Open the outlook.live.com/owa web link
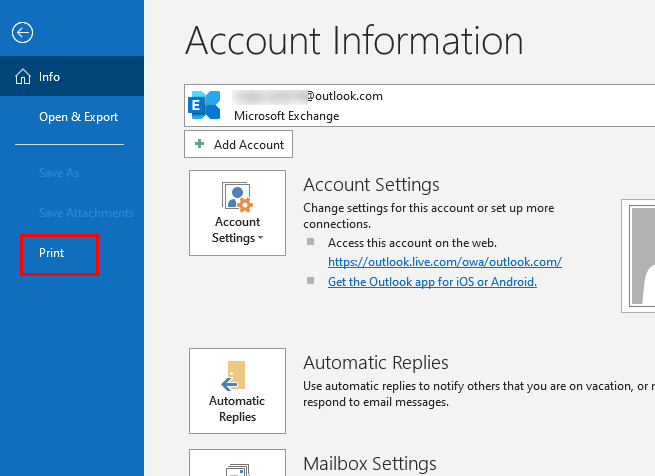 click(445, 262)
